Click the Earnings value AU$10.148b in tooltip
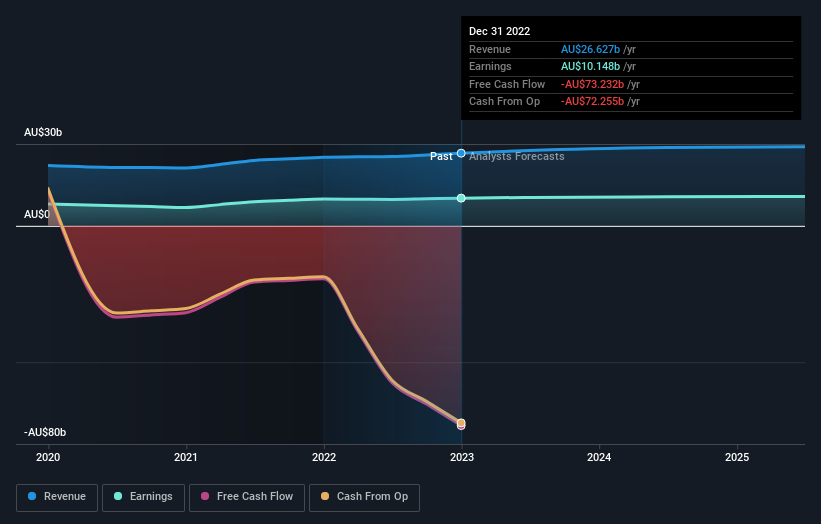This screenshot has height=524, width=821. pos(591,66)
